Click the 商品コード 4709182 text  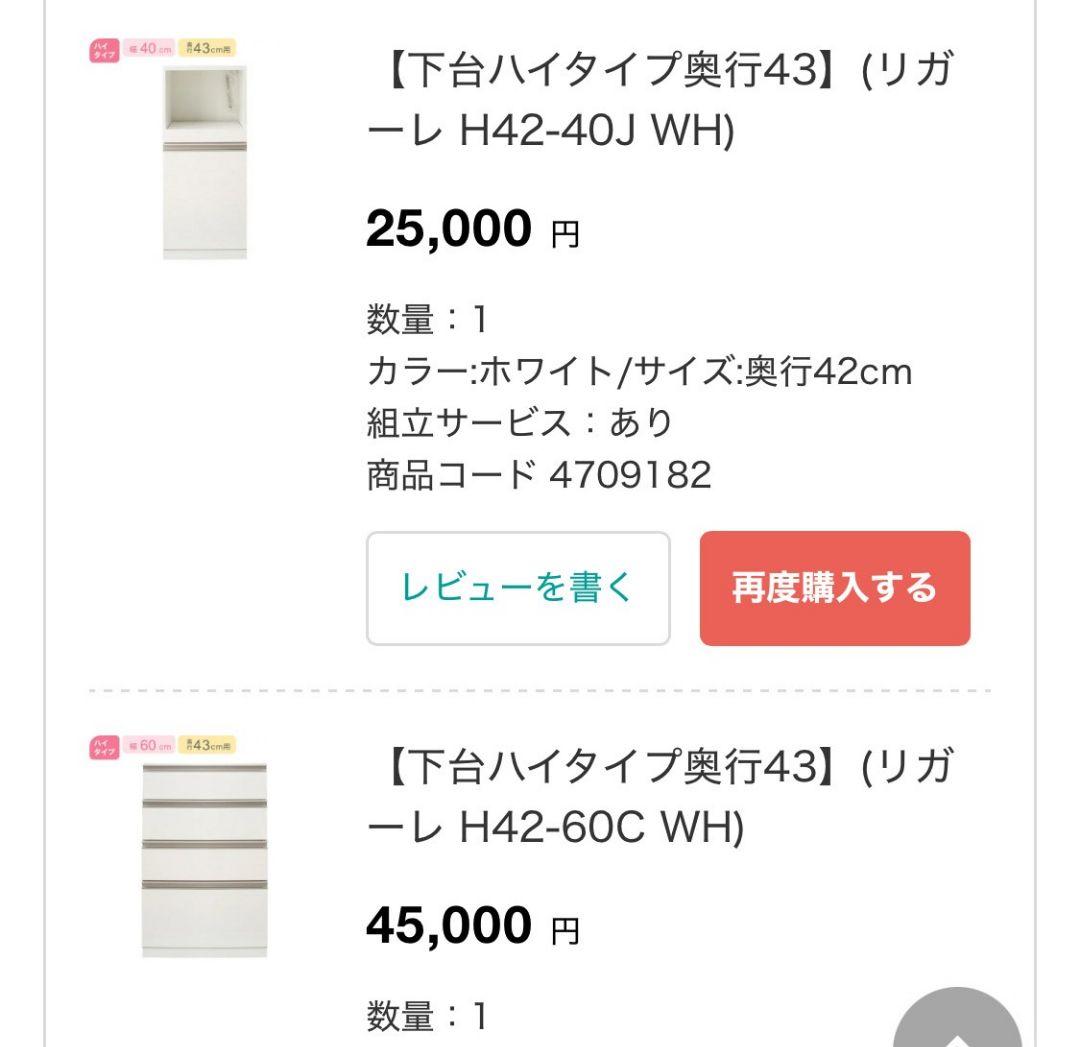[539, 475]
